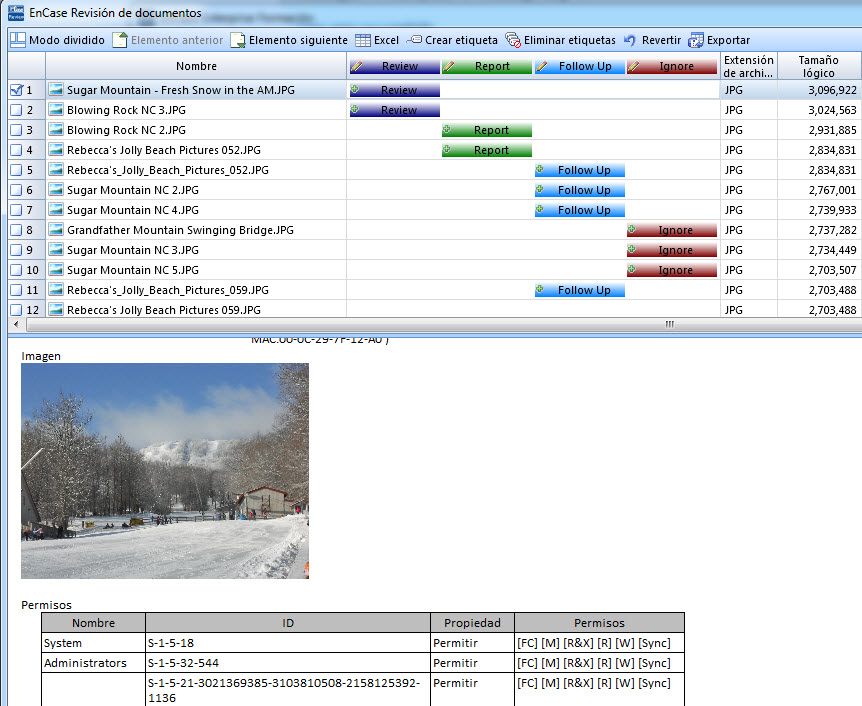Open Excel export via spreadsheet icon

363,40
